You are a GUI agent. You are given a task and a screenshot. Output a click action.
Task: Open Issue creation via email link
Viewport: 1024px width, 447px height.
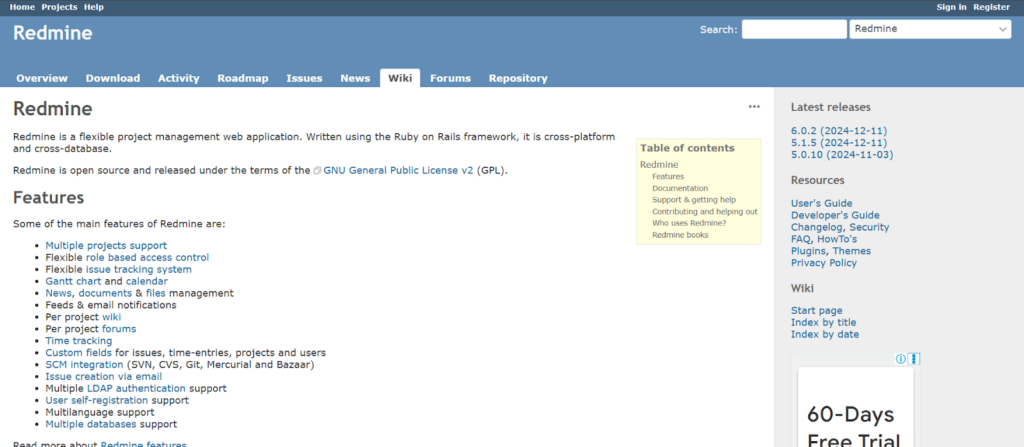pos(104,376)
